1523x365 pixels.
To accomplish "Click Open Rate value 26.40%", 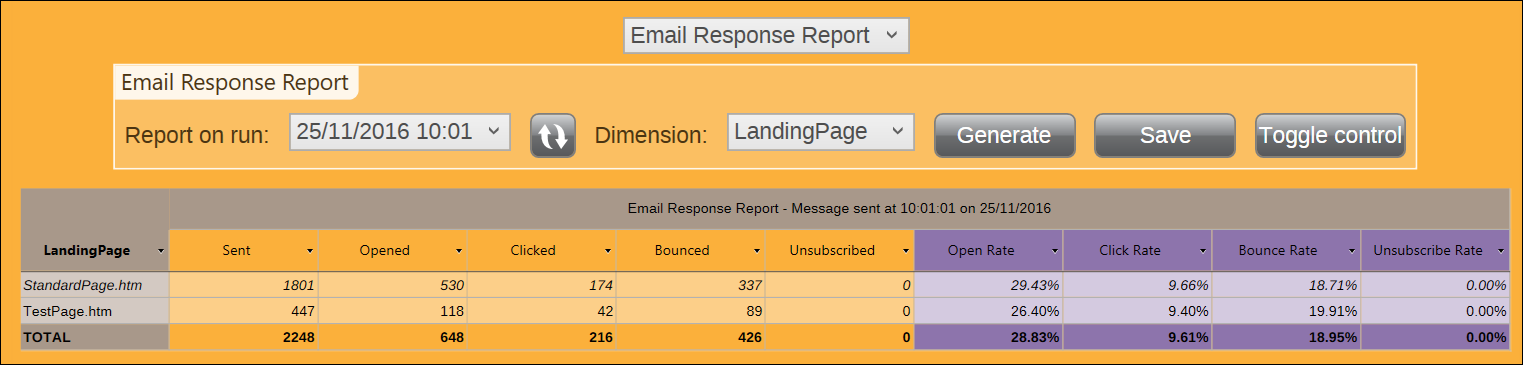I will pos(1035,311).
